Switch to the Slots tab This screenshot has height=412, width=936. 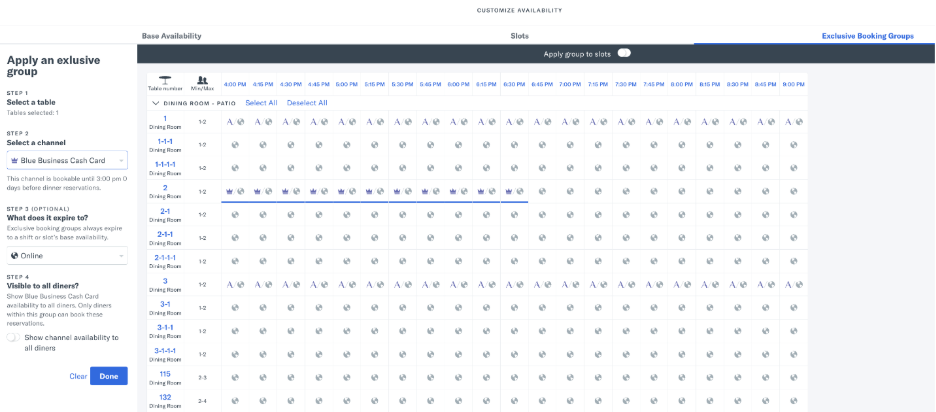pyautogui.click(x=519, y=36)
